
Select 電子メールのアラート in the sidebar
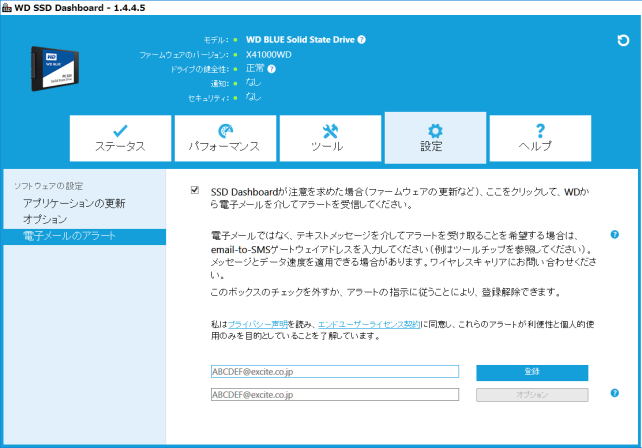[x=84, y=236]
